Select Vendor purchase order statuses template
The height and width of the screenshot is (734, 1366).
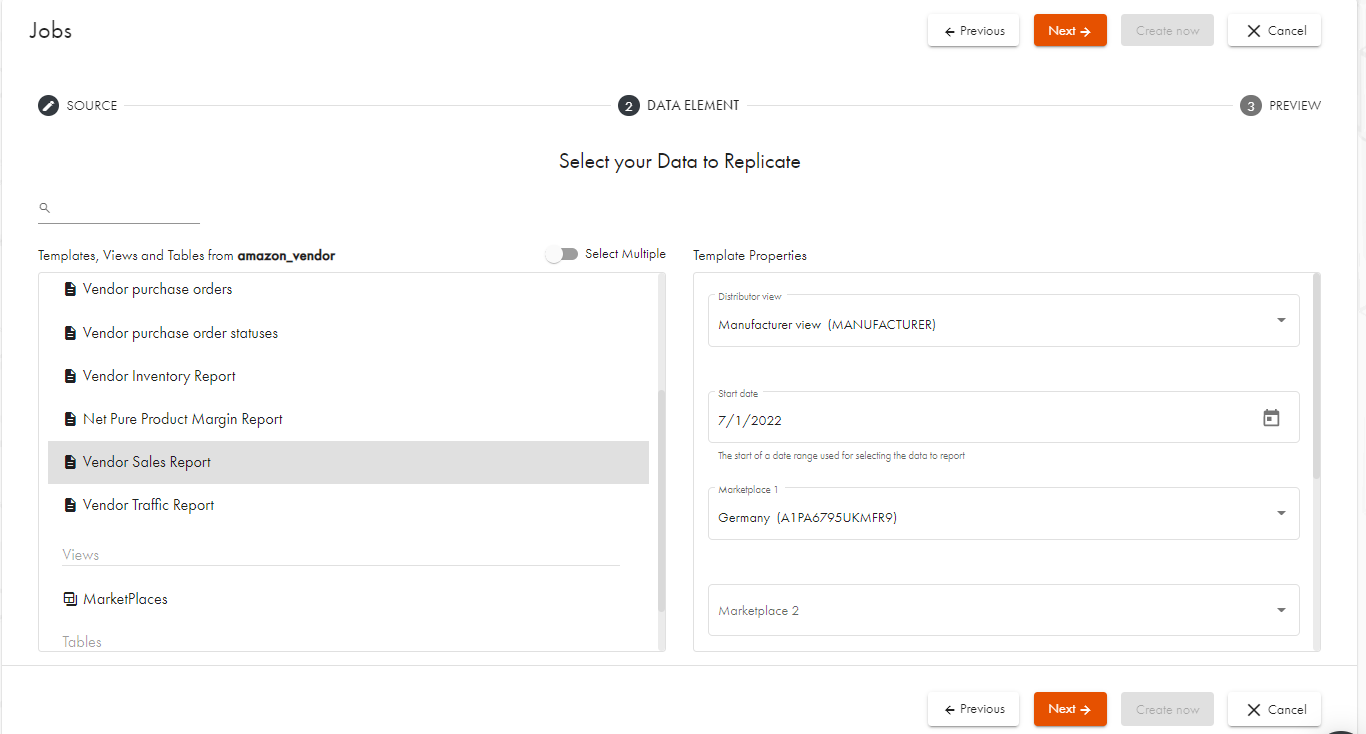(x=180, y=333)
